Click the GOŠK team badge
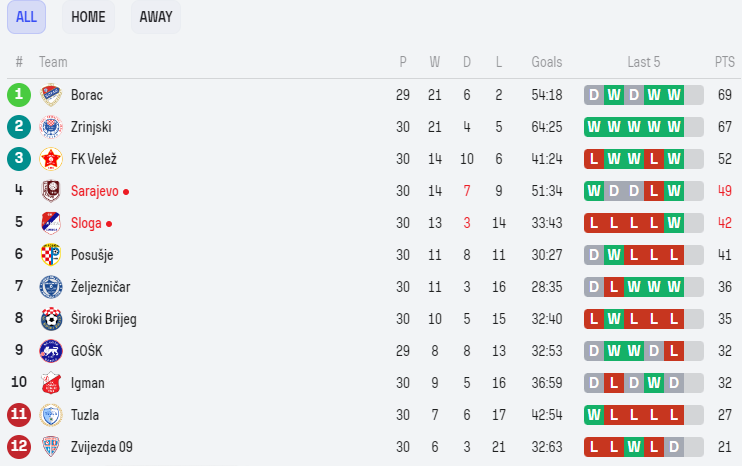Screen dimensions: 742x466 [51, 351]
